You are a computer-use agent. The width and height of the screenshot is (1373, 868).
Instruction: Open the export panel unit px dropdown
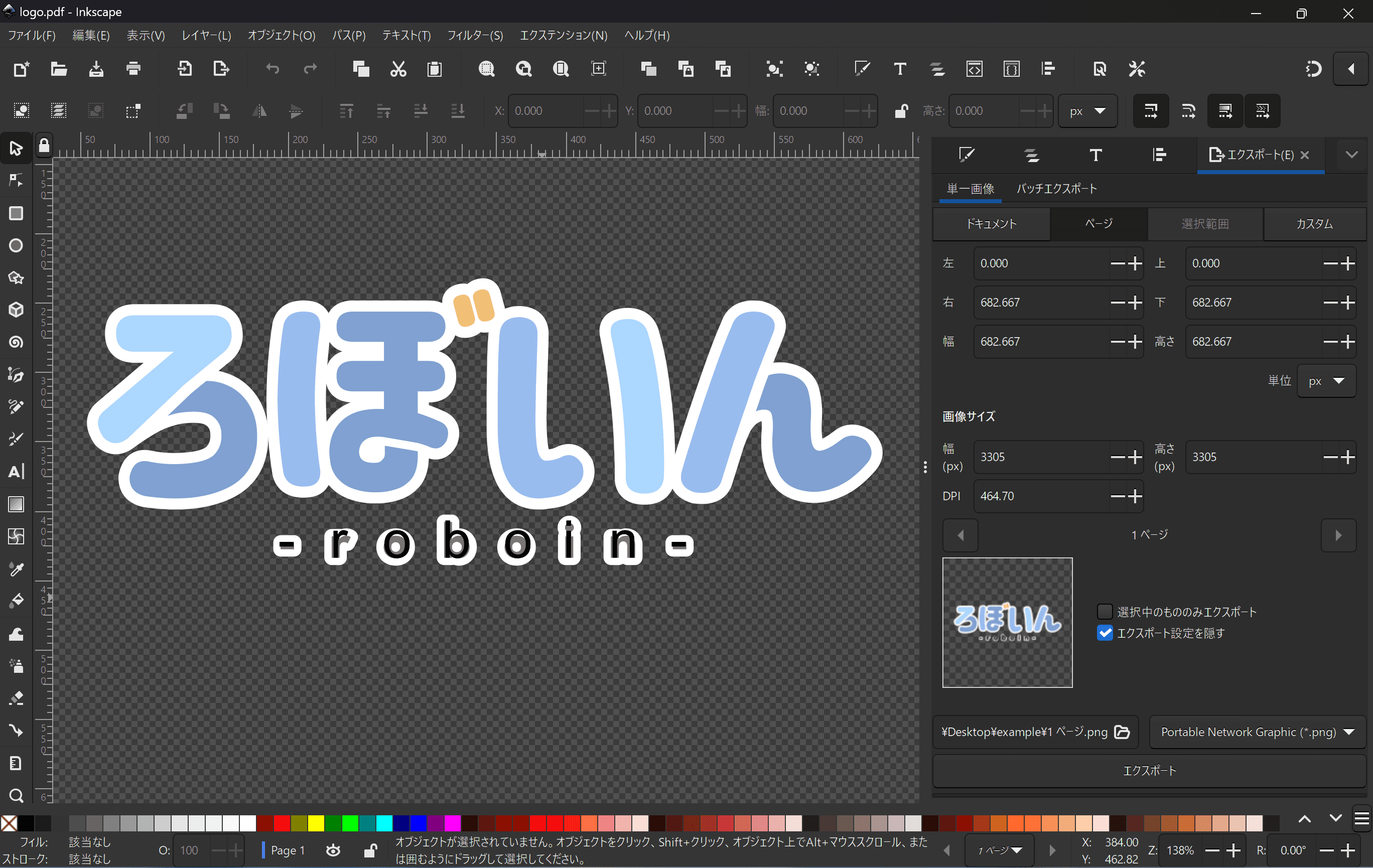[1326, 381]
